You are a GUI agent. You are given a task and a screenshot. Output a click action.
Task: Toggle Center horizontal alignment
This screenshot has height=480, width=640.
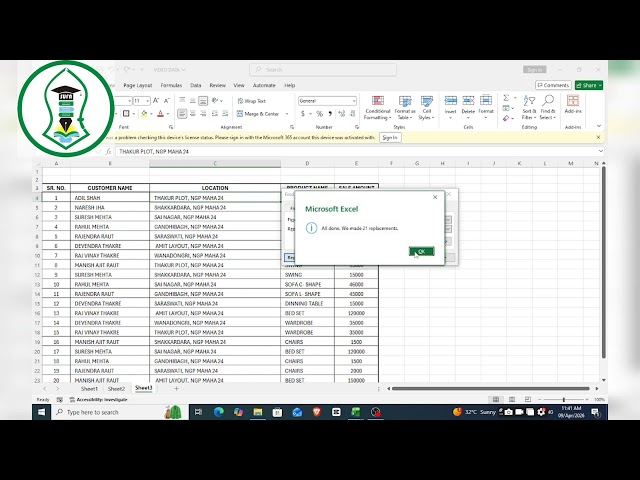tap(193, 114)
